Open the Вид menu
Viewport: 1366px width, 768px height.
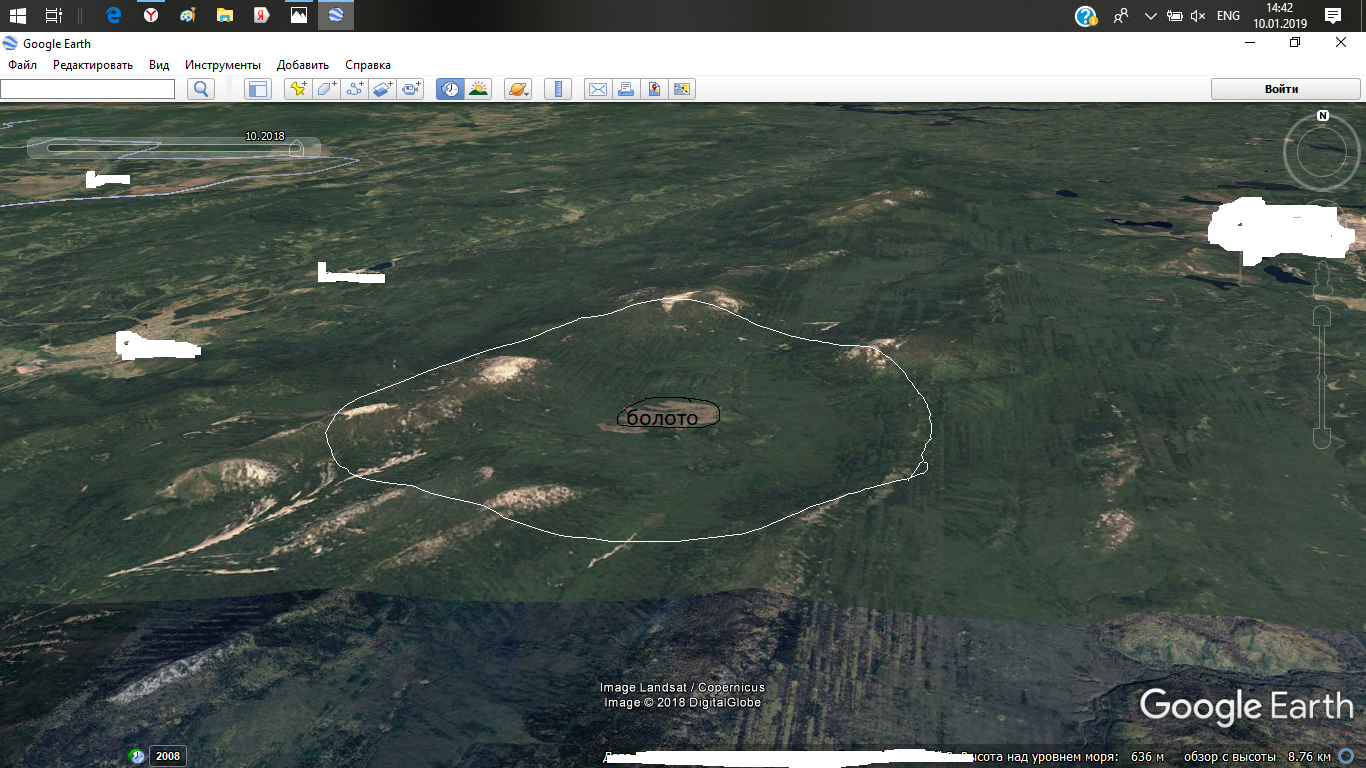pyautogui.click(x=159, y=65)
